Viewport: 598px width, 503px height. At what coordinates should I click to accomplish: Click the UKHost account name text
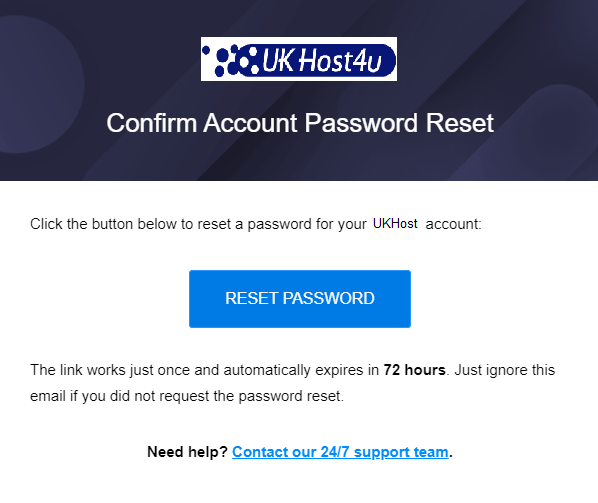click(395, 223)
